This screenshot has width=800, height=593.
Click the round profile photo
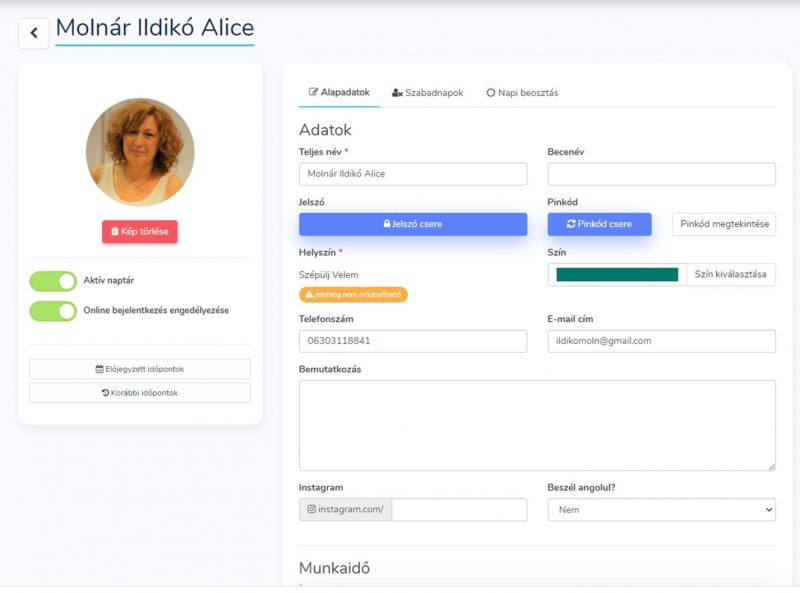140,152
